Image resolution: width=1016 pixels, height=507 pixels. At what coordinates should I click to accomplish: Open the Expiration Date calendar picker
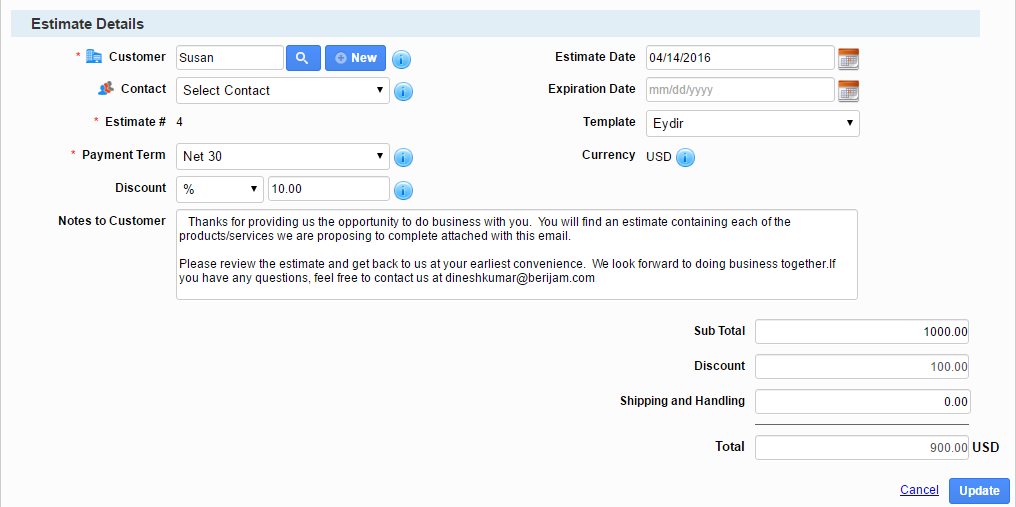[x=848, y=91]
